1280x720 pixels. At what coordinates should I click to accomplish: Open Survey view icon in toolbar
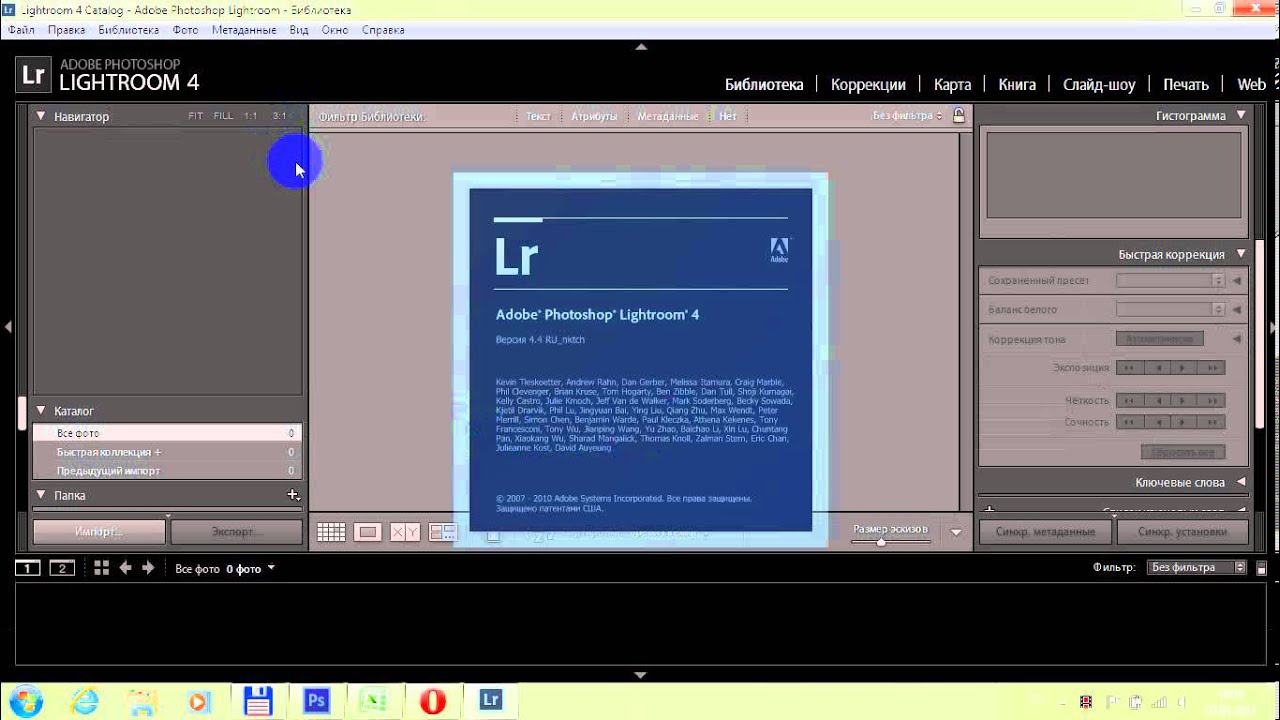click(x=442, y=533)
